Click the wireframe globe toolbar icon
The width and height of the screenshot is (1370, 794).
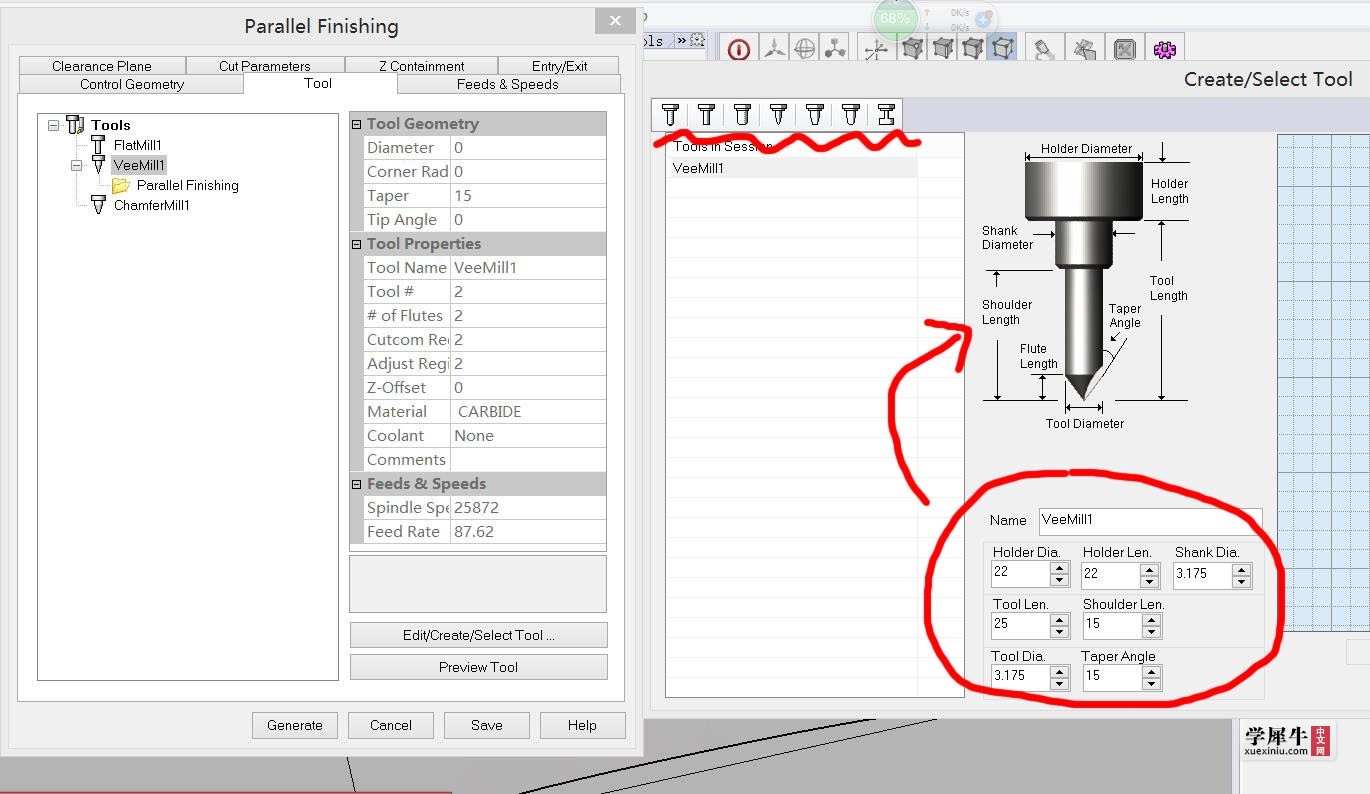[x=804, y=49]
